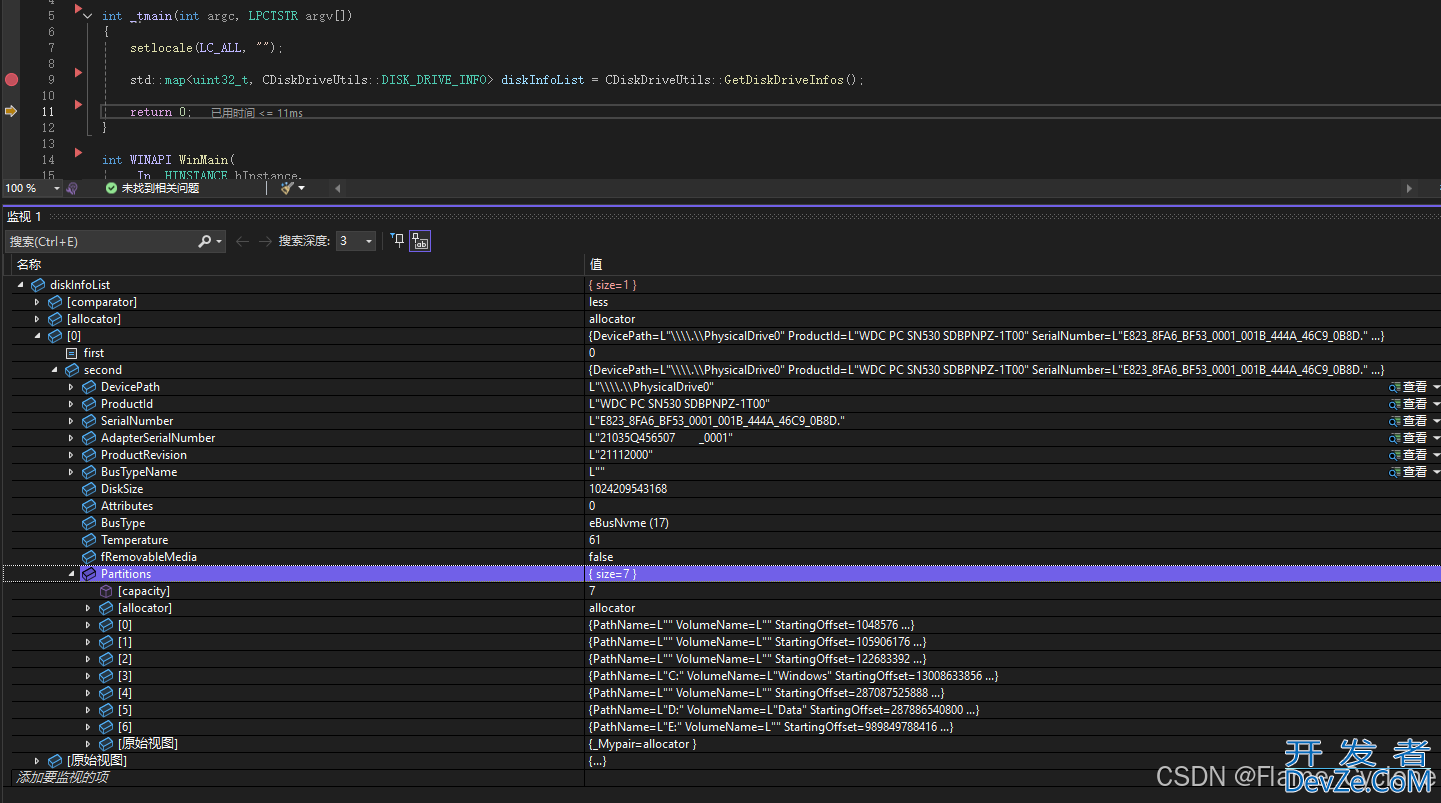Select the Temperature value 61

click(x=595, y=540)
